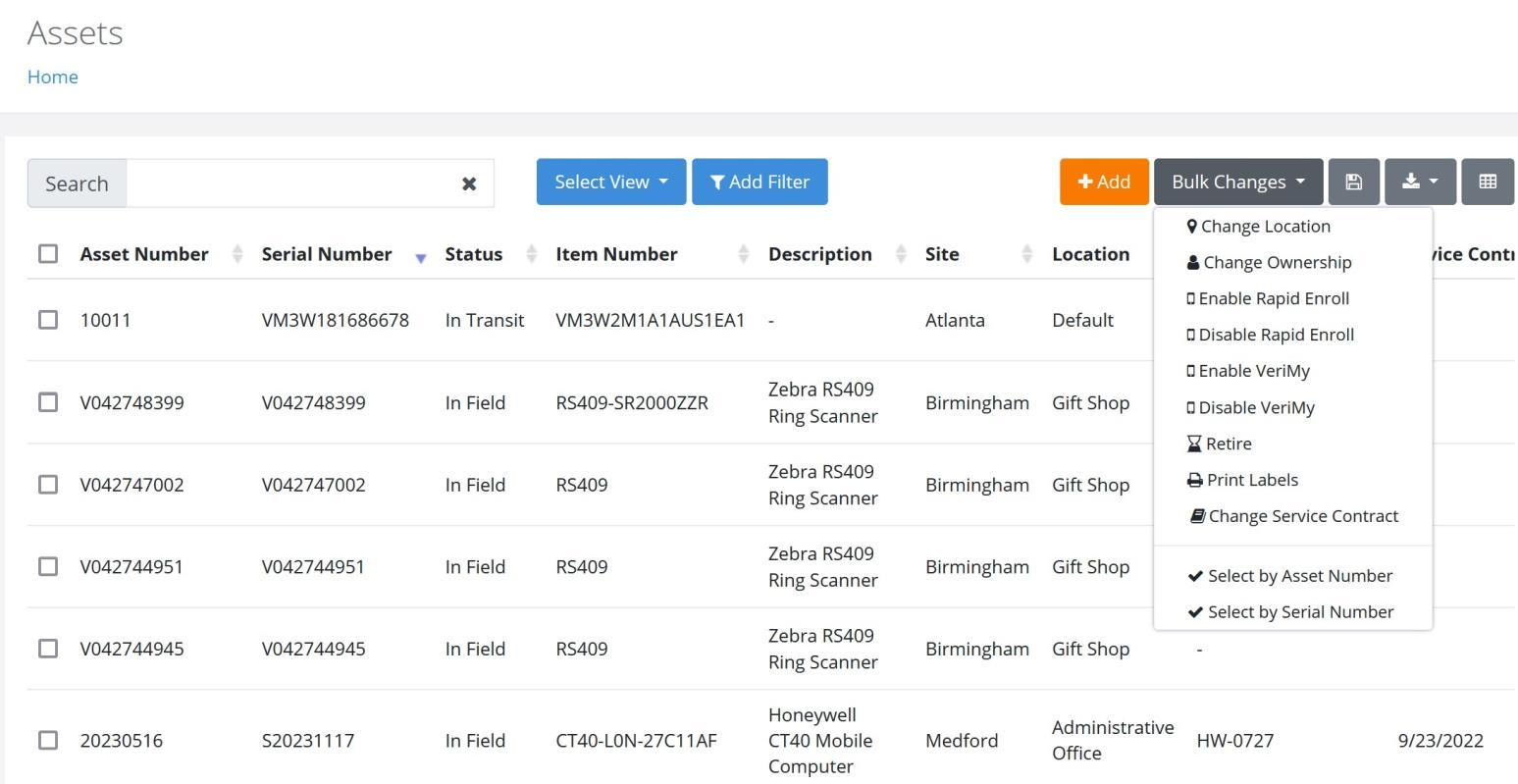Check the box for asset V042748399
Image resolution: width=1518 pixels, height=784 pixels.
(48, 401)
